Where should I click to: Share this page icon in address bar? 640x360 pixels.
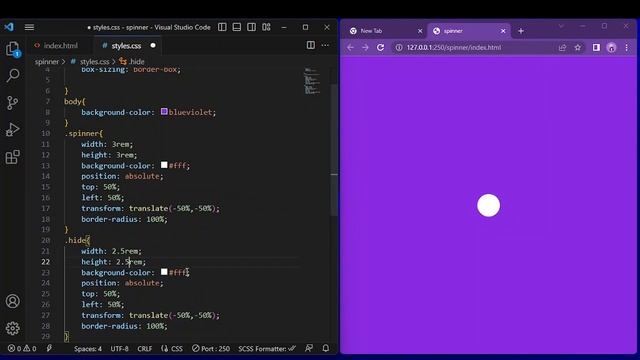[x=562, y=47]
